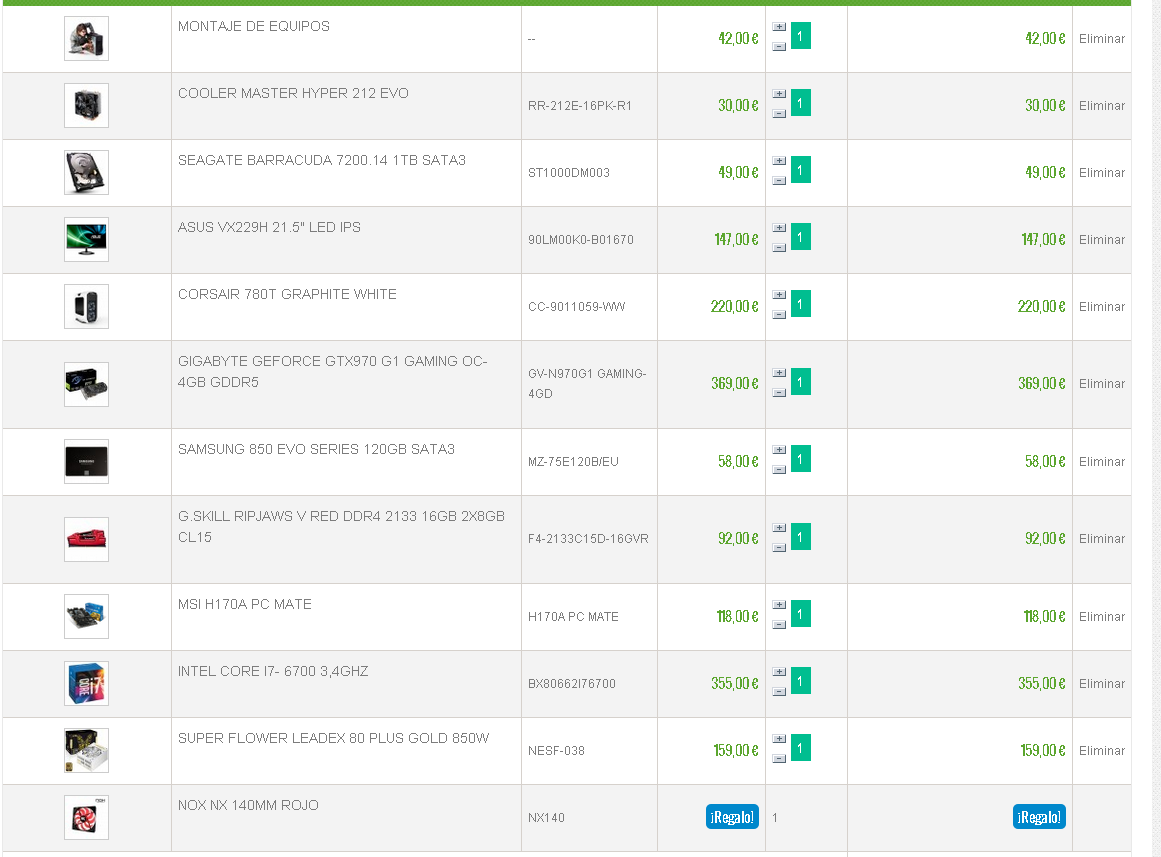
Task: Decrease quantity of MSI H170A PC MATE
Action: pos(779,625)
